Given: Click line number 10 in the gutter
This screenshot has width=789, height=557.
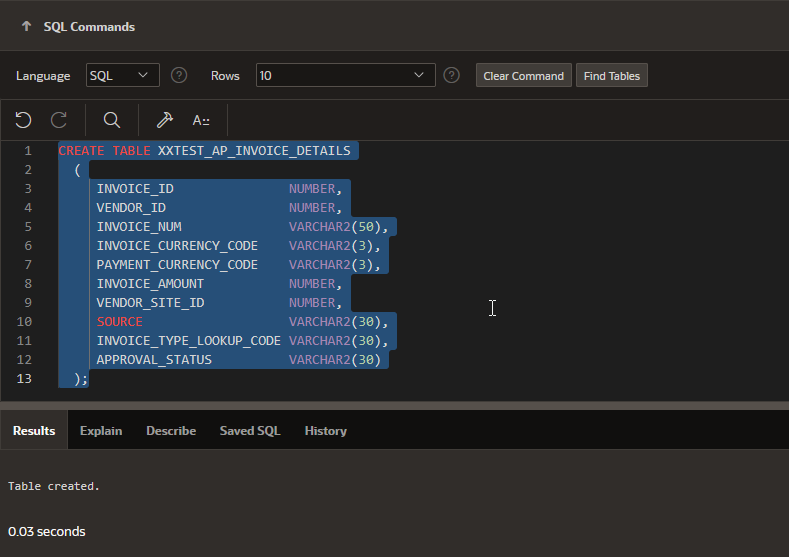Looking at the screenshot, I should pyautogui.click(x=24, y=322).
